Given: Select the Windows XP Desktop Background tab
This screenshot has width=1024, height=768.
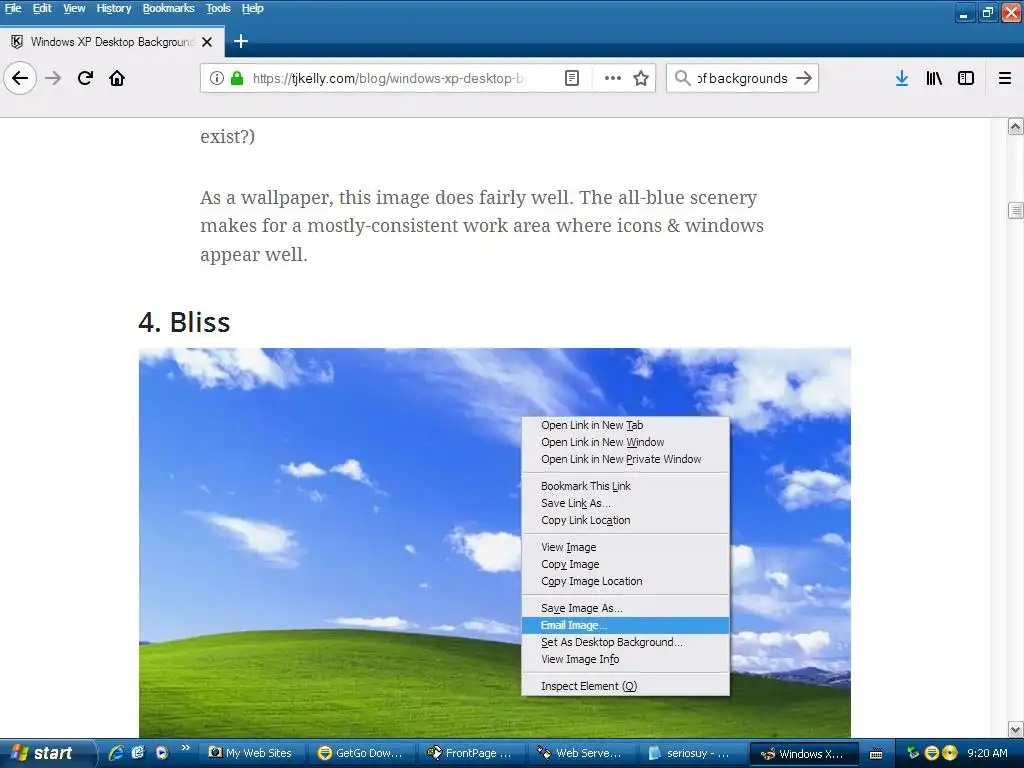Looking at the screenshot, I should tap(112, 42).
